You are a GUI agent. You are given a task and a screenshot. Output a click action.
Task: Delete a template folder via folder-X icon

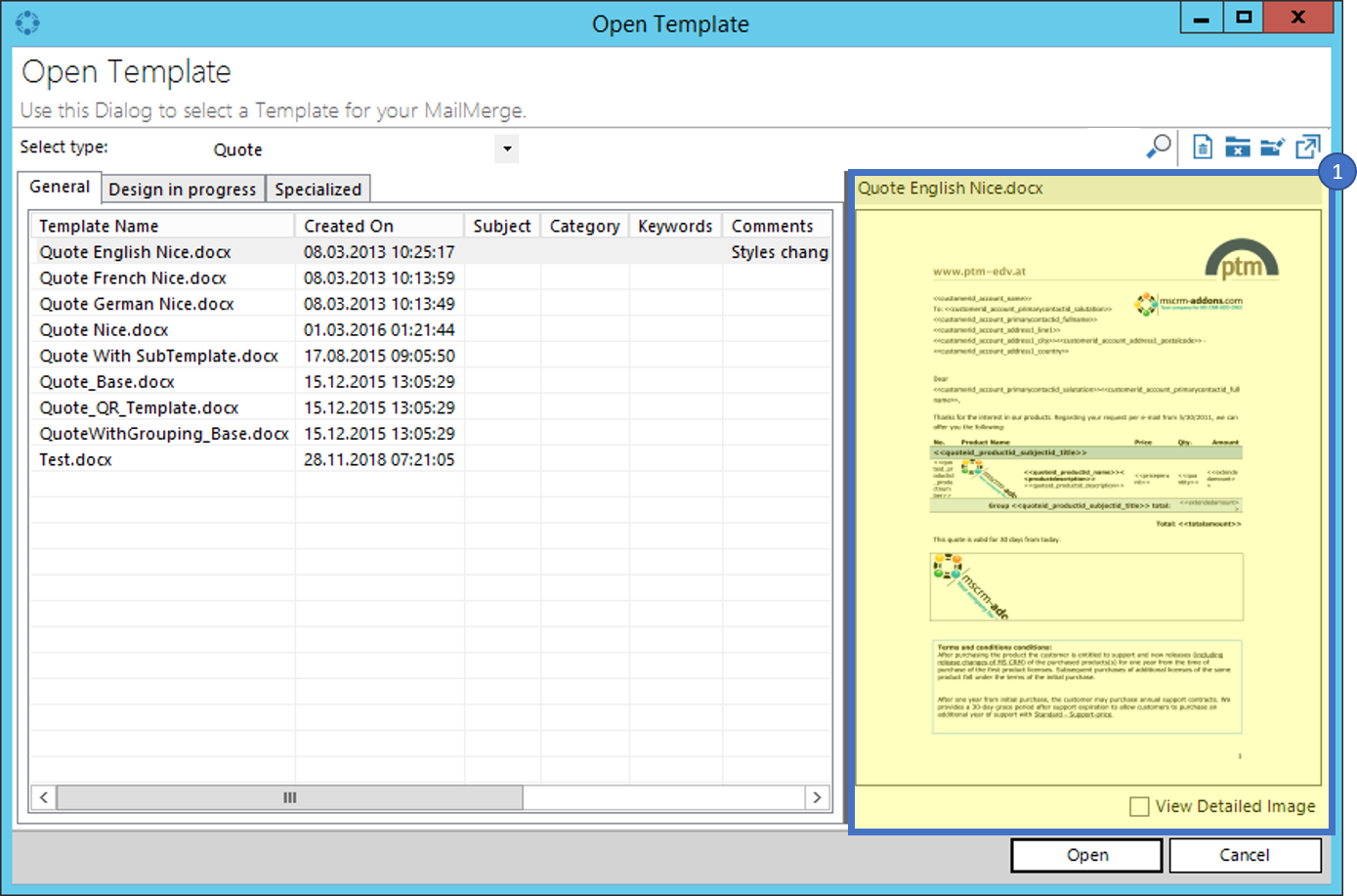coord(1238,147)
